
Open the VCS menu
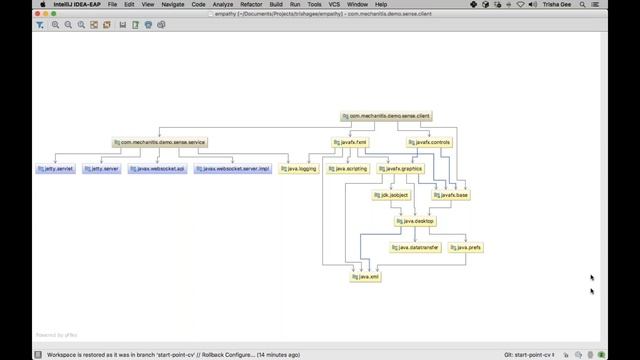click(334, 4)
